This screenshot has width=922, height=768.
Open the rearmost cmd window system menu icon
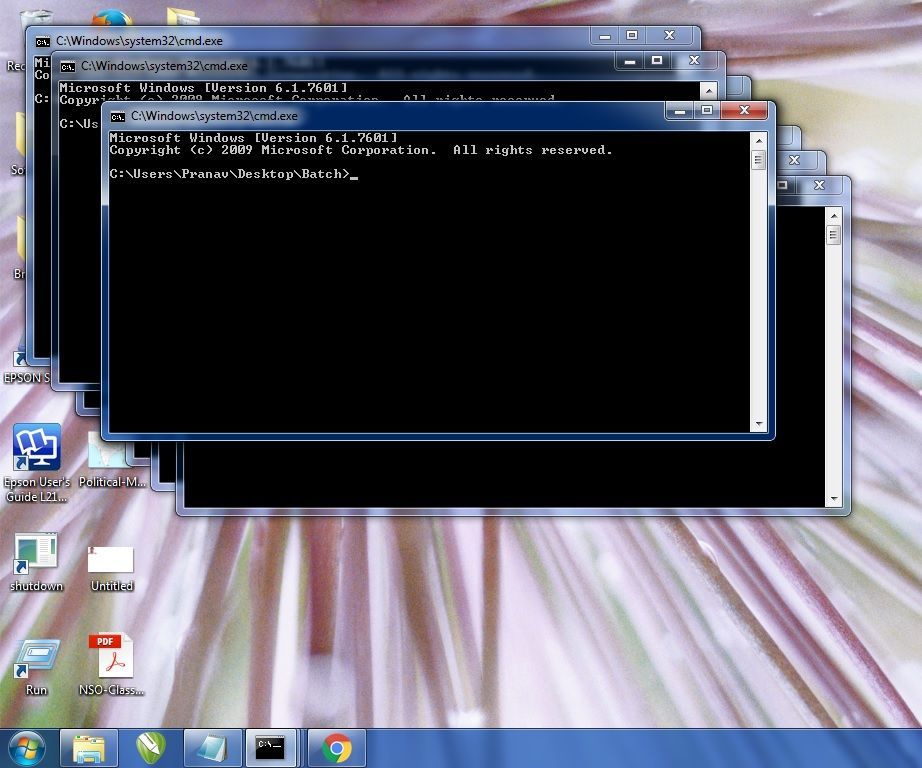42,41
